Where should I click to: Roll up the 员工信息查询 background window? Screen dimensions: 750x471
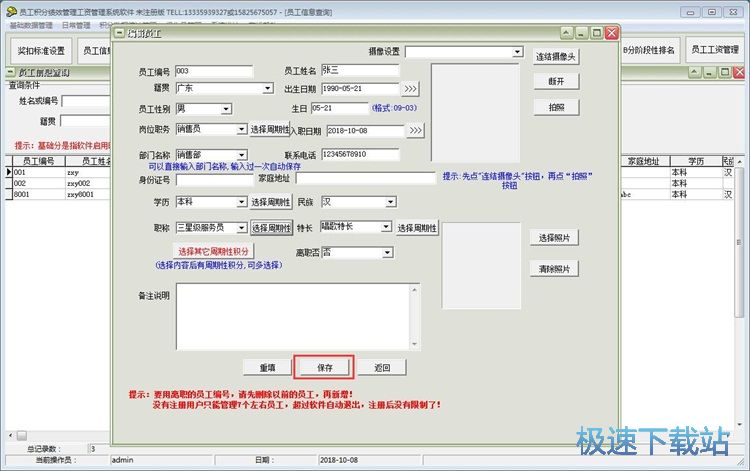point(695,73)
